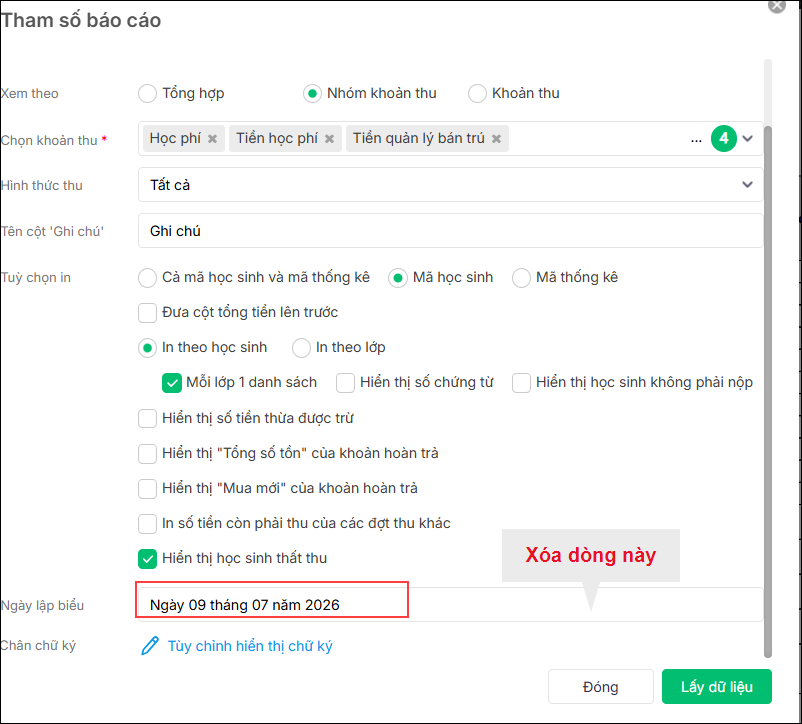The height and width of the screenshot is (724, 802).
Task: Click the 'Đóng' button
Action: click(x=600, y=687)
